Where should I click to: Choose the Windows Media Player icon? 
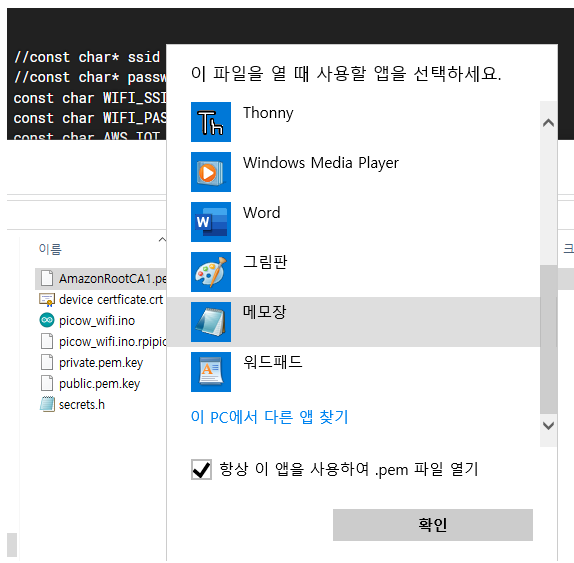pyautogui.click(x=211, y=172)
